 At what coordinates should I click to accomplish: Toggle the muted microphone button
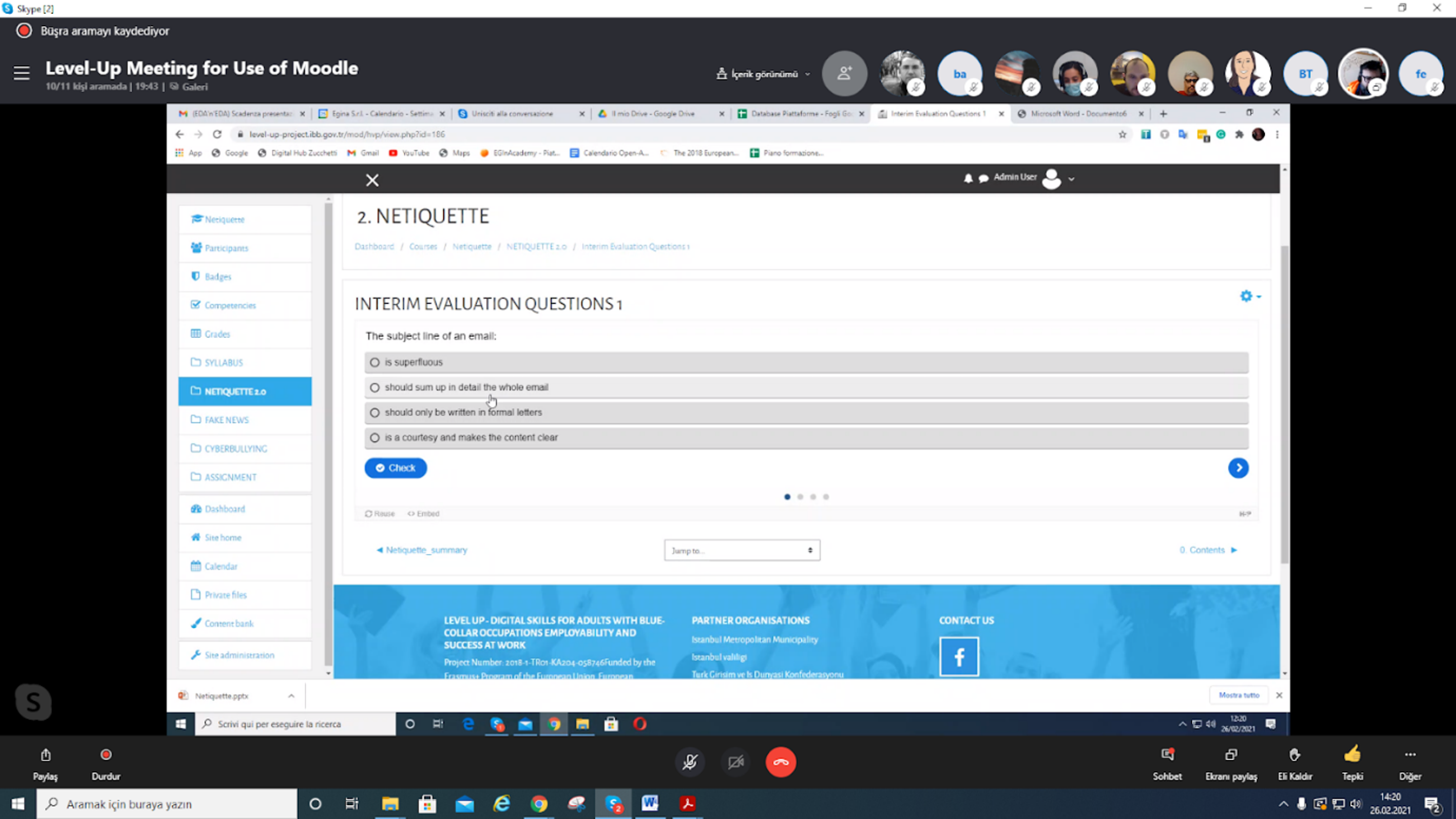[689, 762]
